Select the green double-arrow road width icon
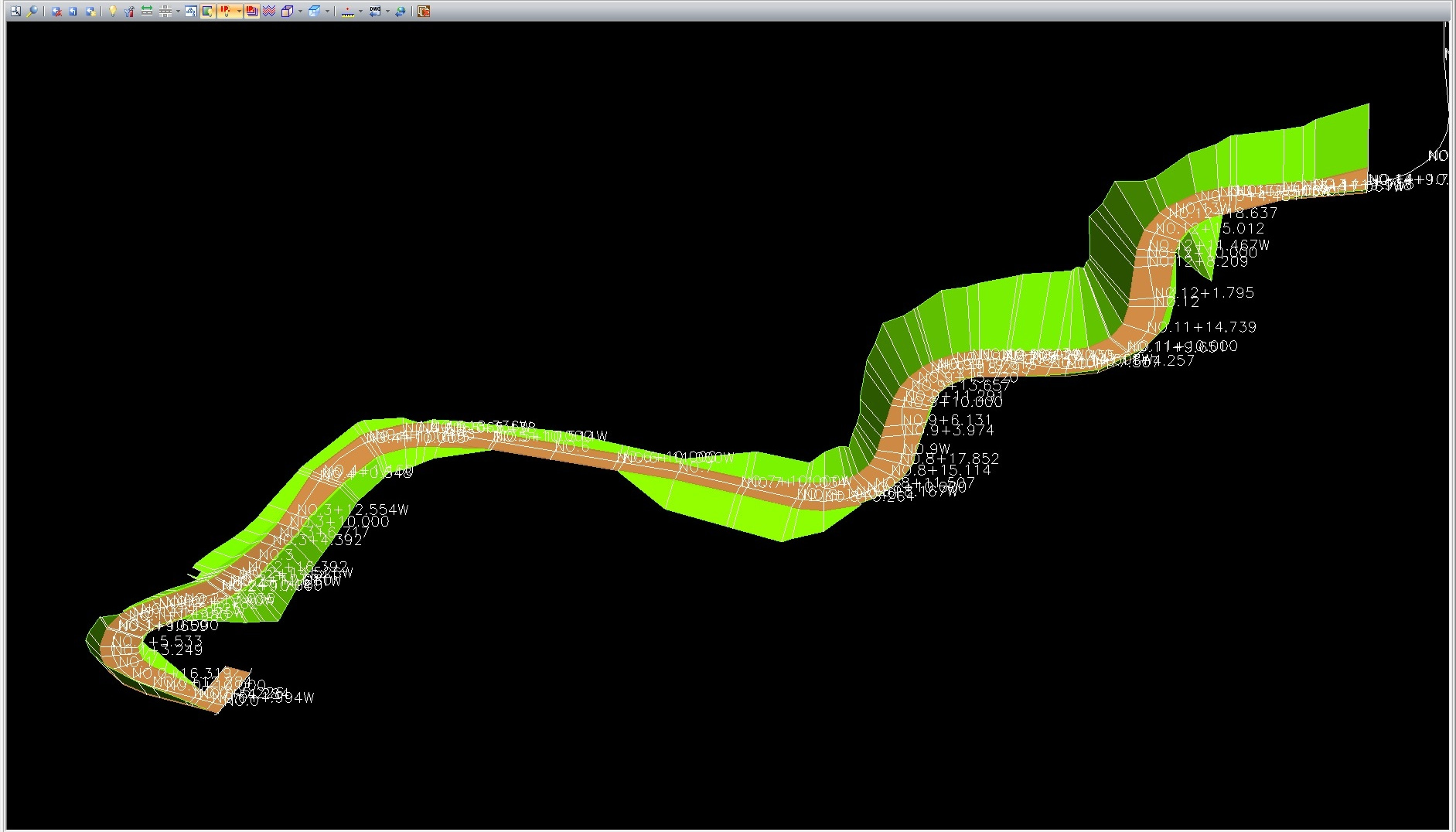This screenshot has height=832, width=1456. pos(146,12)
